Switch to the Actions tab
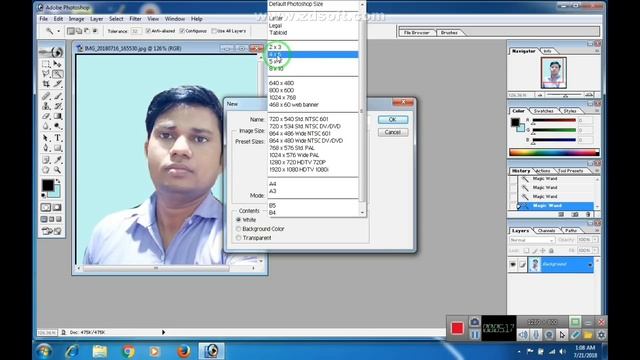This screenshot has height=360, width=640. click(543, 171)
